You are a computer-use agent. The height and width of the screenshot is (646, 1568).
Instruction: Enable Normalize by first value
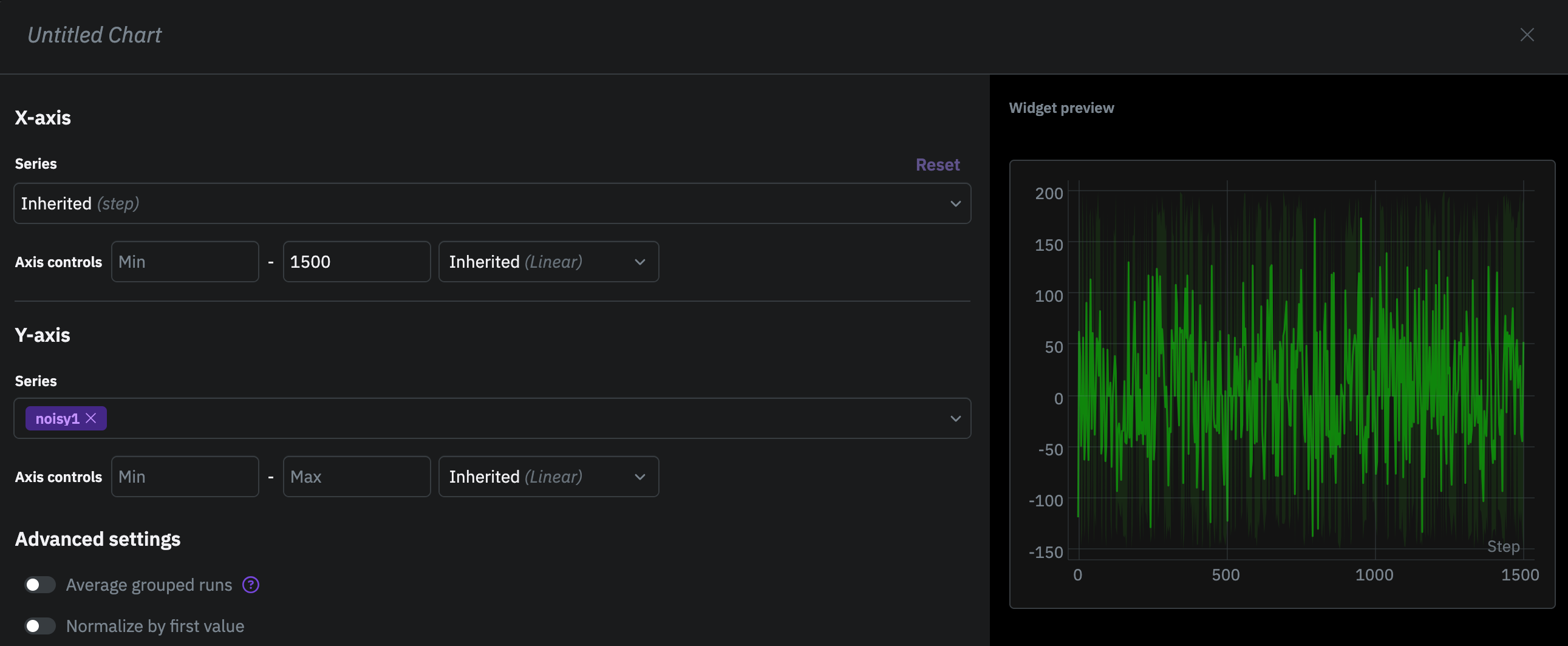pyautogui.click(x=40, y=626)
